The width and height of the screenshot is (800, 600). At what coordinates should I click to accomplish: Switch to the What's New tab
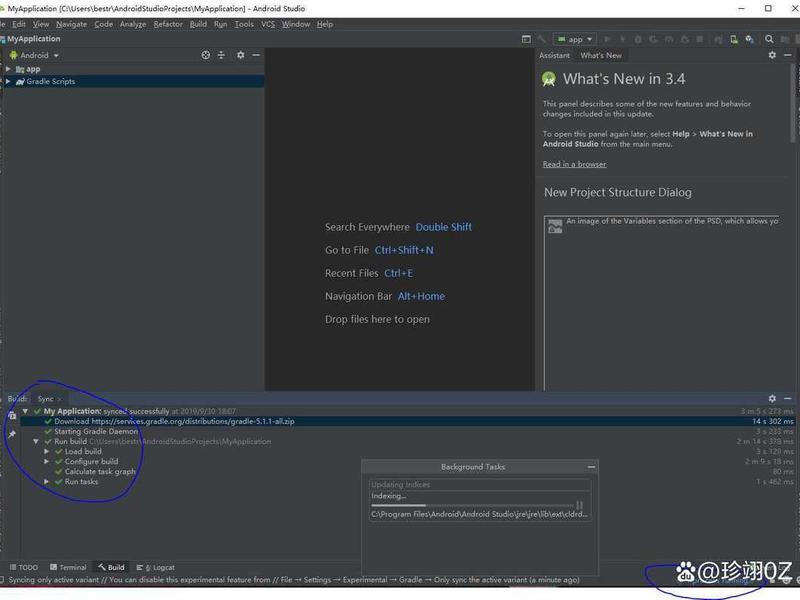(x=601, y=55)
